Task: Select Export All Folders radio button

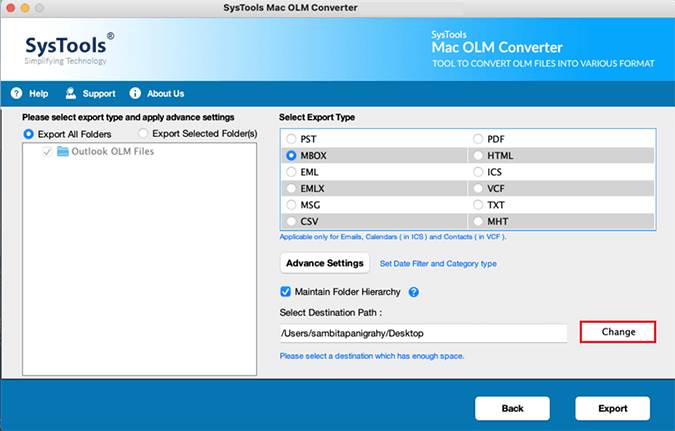Action: (28, 134)
